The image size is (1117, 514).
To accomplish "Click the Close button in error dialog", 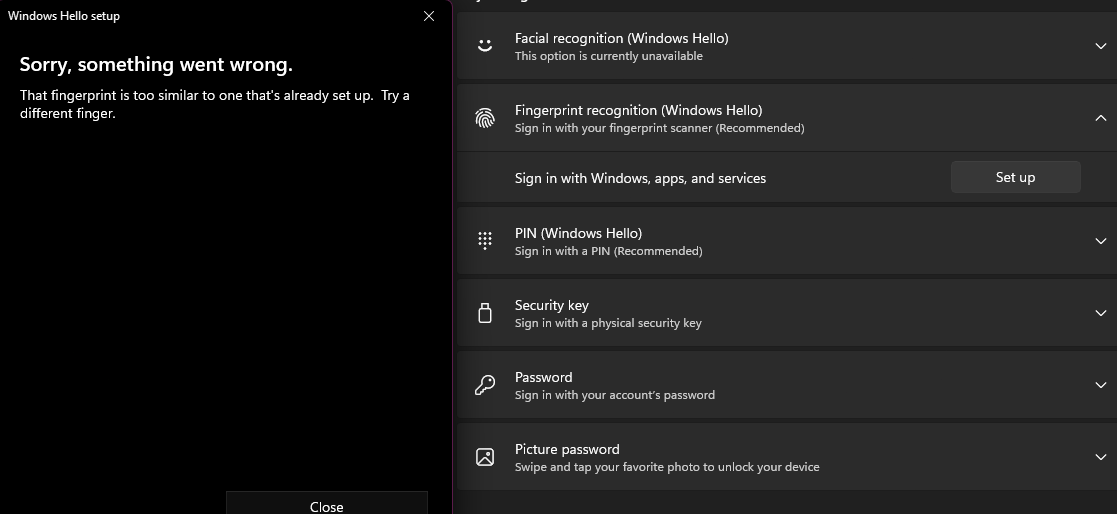I will pos(327,505).
